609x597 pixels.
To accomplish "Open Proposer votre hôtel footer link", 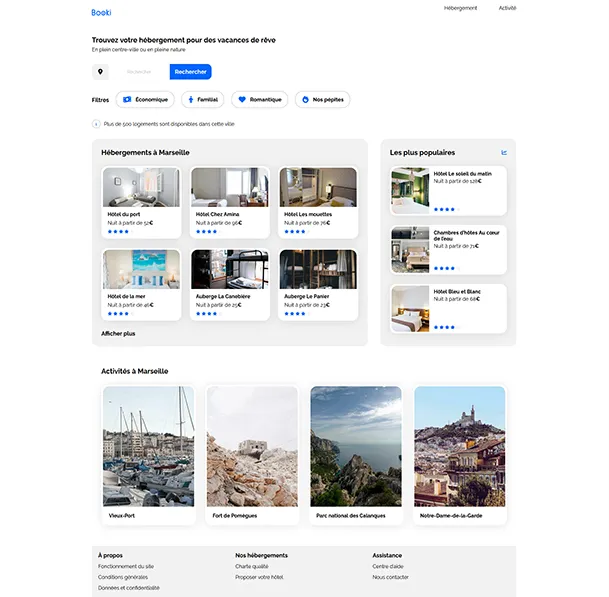I will tap(259, 577).
